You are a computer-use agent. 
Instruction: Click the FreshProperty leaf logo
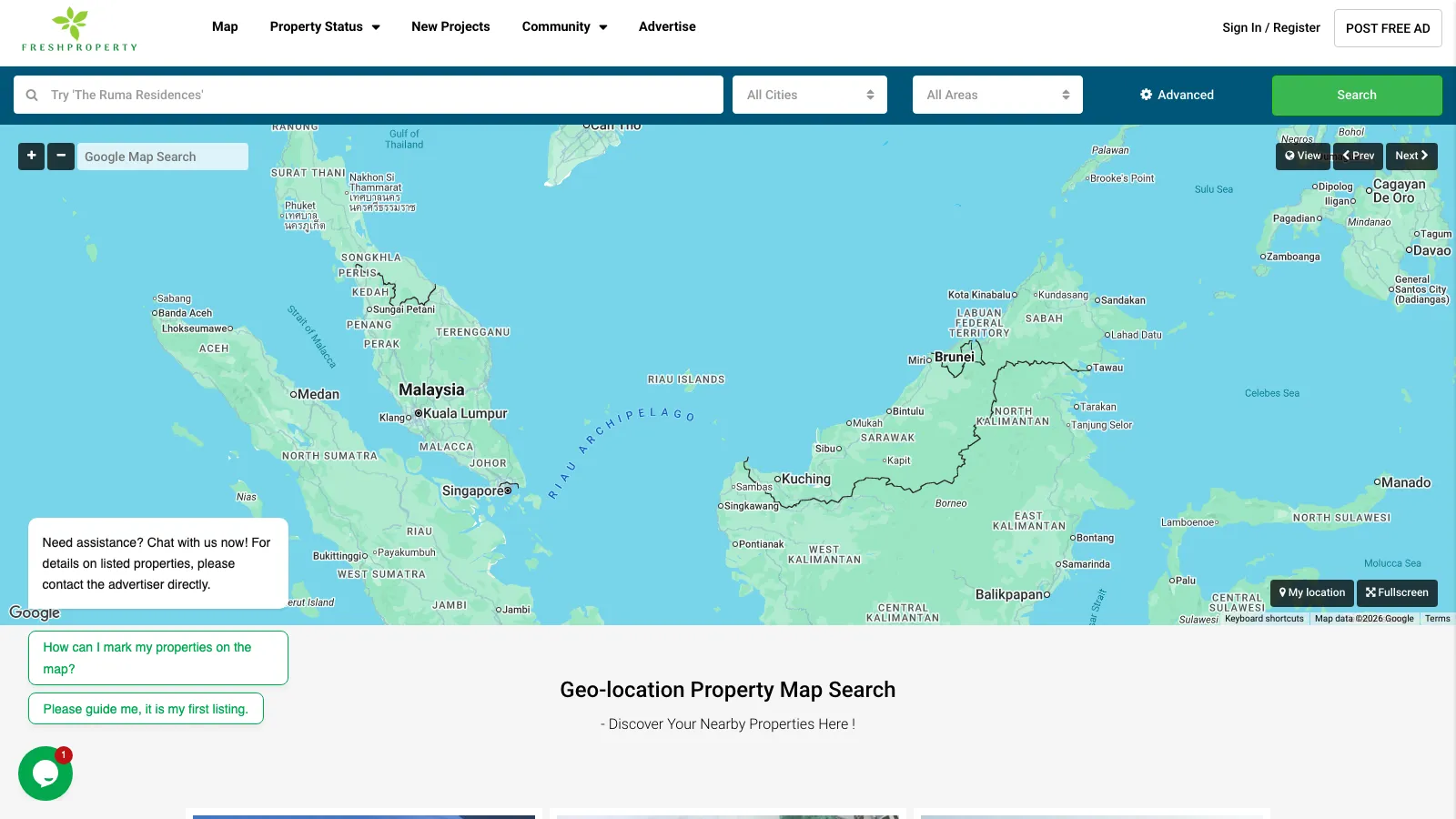tap(79, 28)
